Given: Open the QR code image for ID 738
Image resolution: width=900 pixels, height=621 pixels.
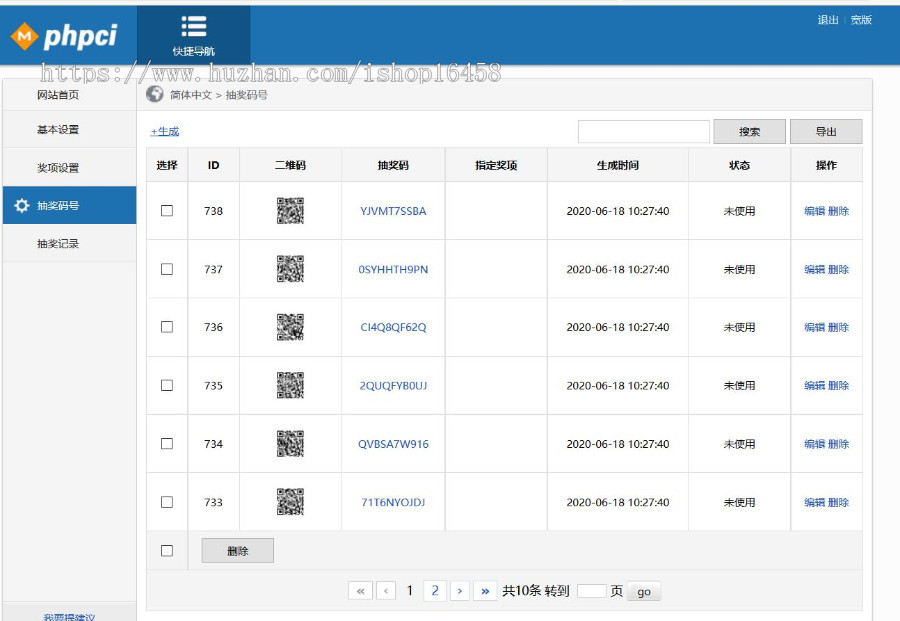Looking at the screenshot, I should click(288, 210).
